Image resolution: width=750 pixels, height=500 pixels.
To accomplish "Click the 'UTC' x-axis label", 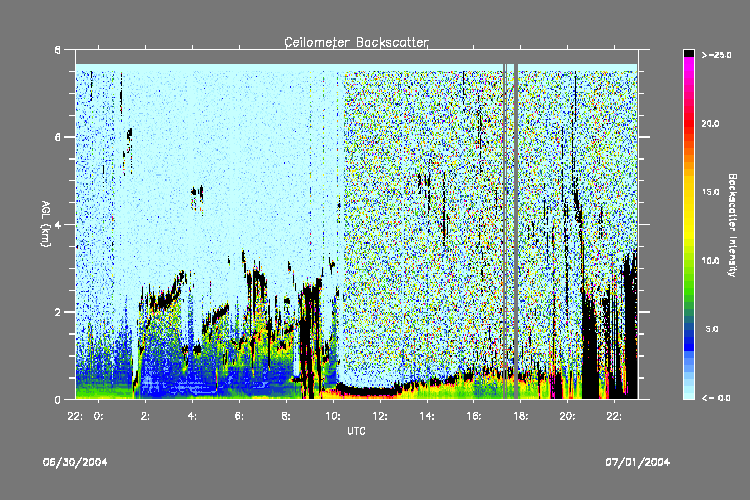I will coord(356,431).
